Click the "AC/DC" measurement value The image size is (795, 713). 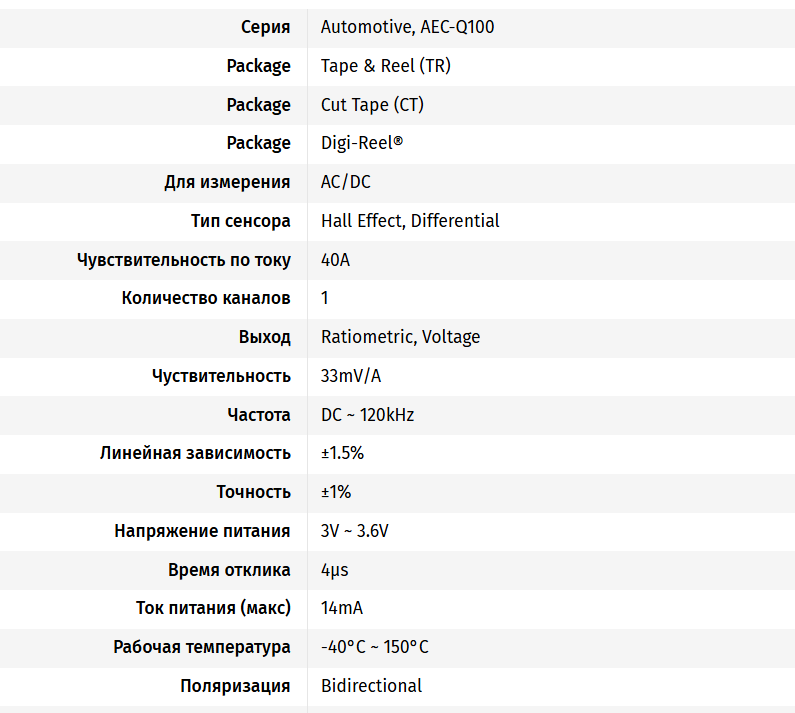pyautogui.click(x=345, y=182)
